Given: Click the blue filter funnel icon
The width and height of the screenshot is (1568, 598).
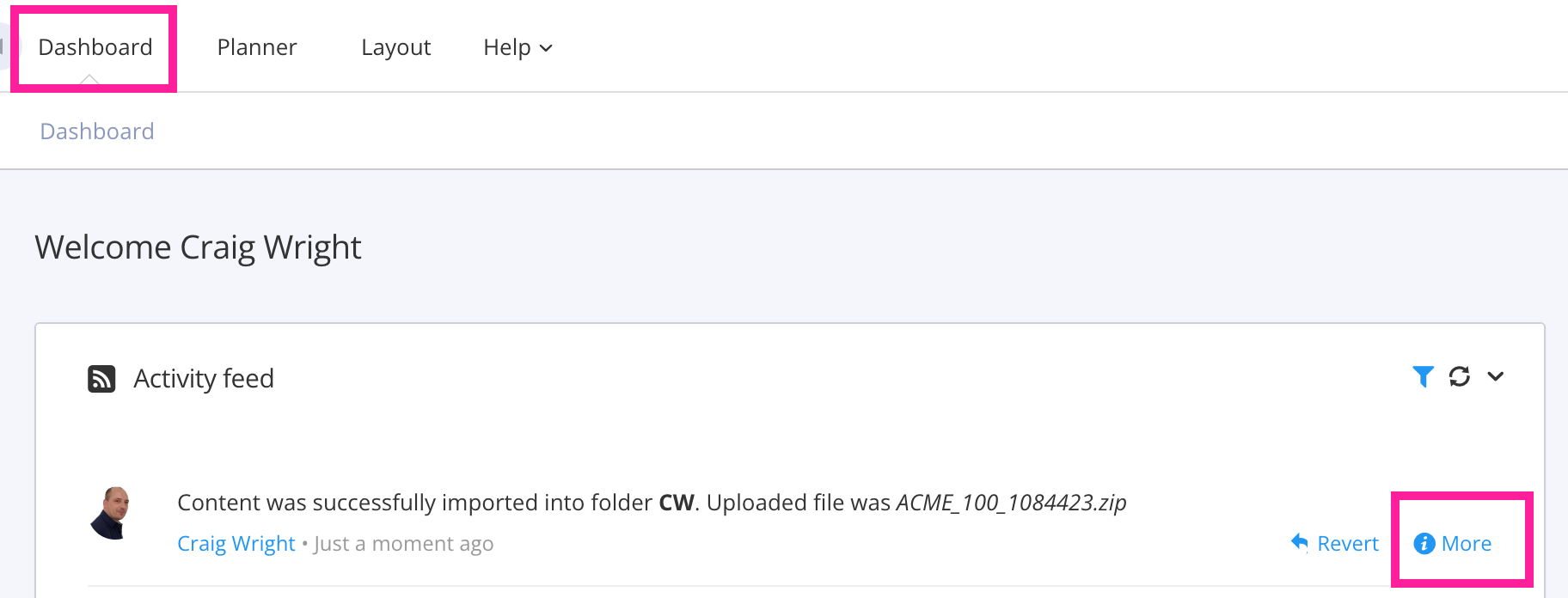Looking at the screenshot, I should pos(1424,376).
